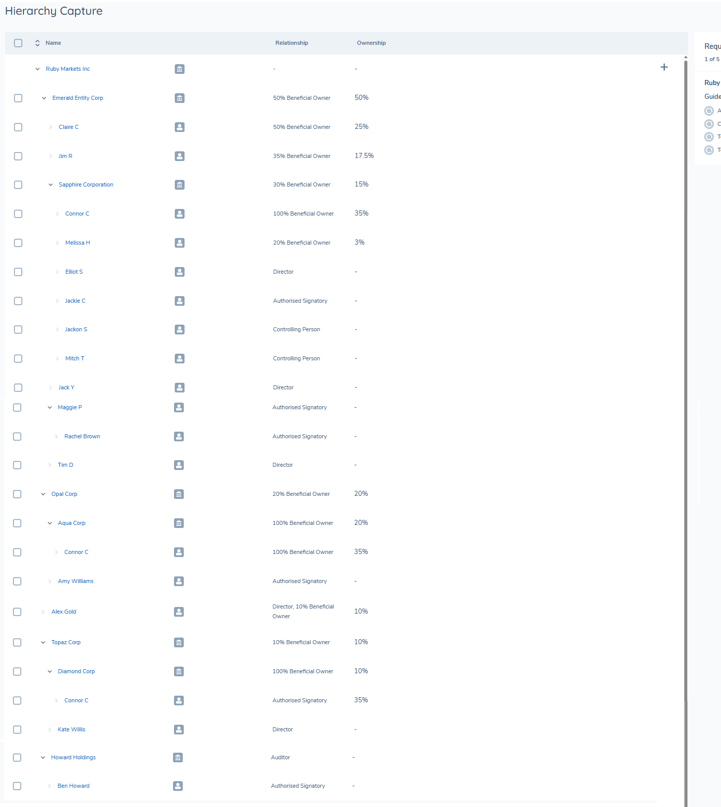Select the checkbox for Topaz Corp
The width and height of the screenshot is (721, 807).
coord(17,642)
